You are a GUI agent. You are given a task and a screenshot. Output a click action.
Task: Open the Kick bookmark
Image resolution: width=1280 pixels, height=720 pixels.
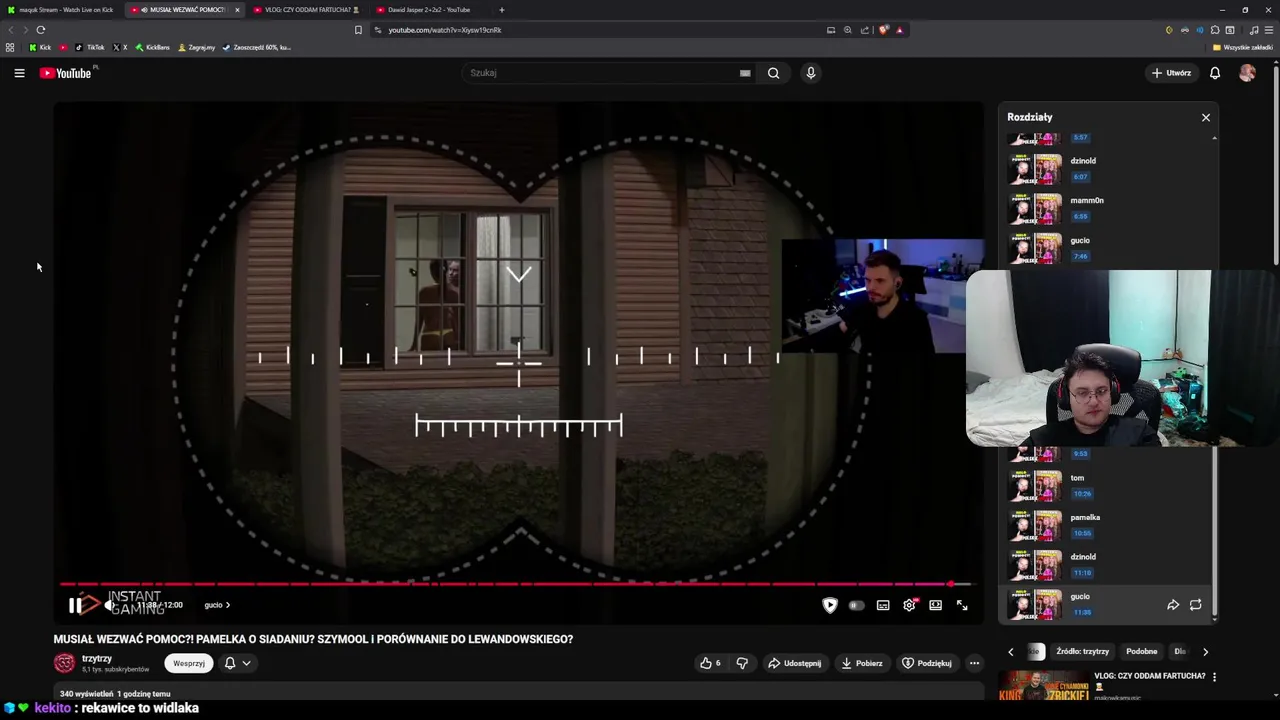coord(40,47)
